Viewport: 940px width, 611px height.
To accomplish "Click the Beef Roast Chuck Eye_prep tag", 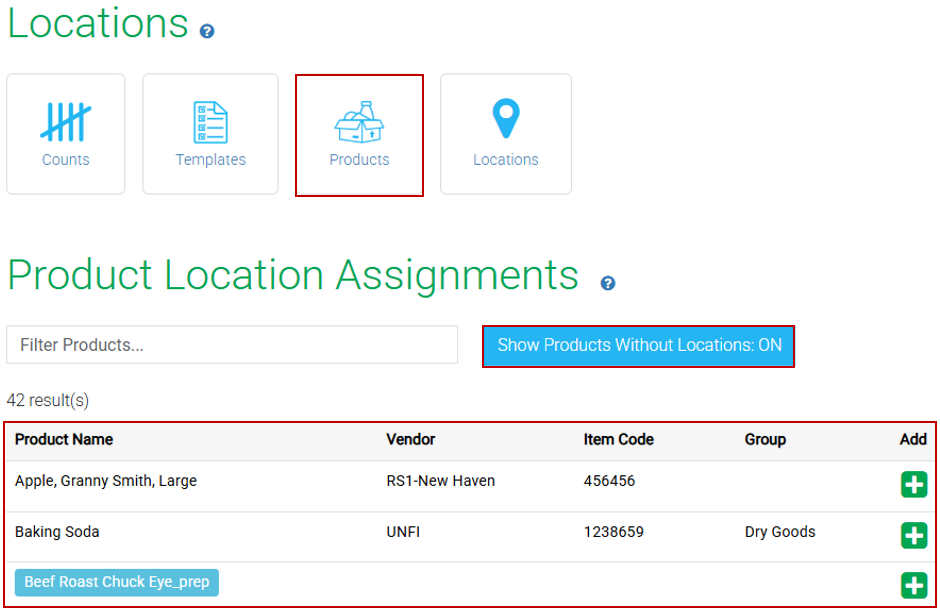I will (x=117, y=582).
